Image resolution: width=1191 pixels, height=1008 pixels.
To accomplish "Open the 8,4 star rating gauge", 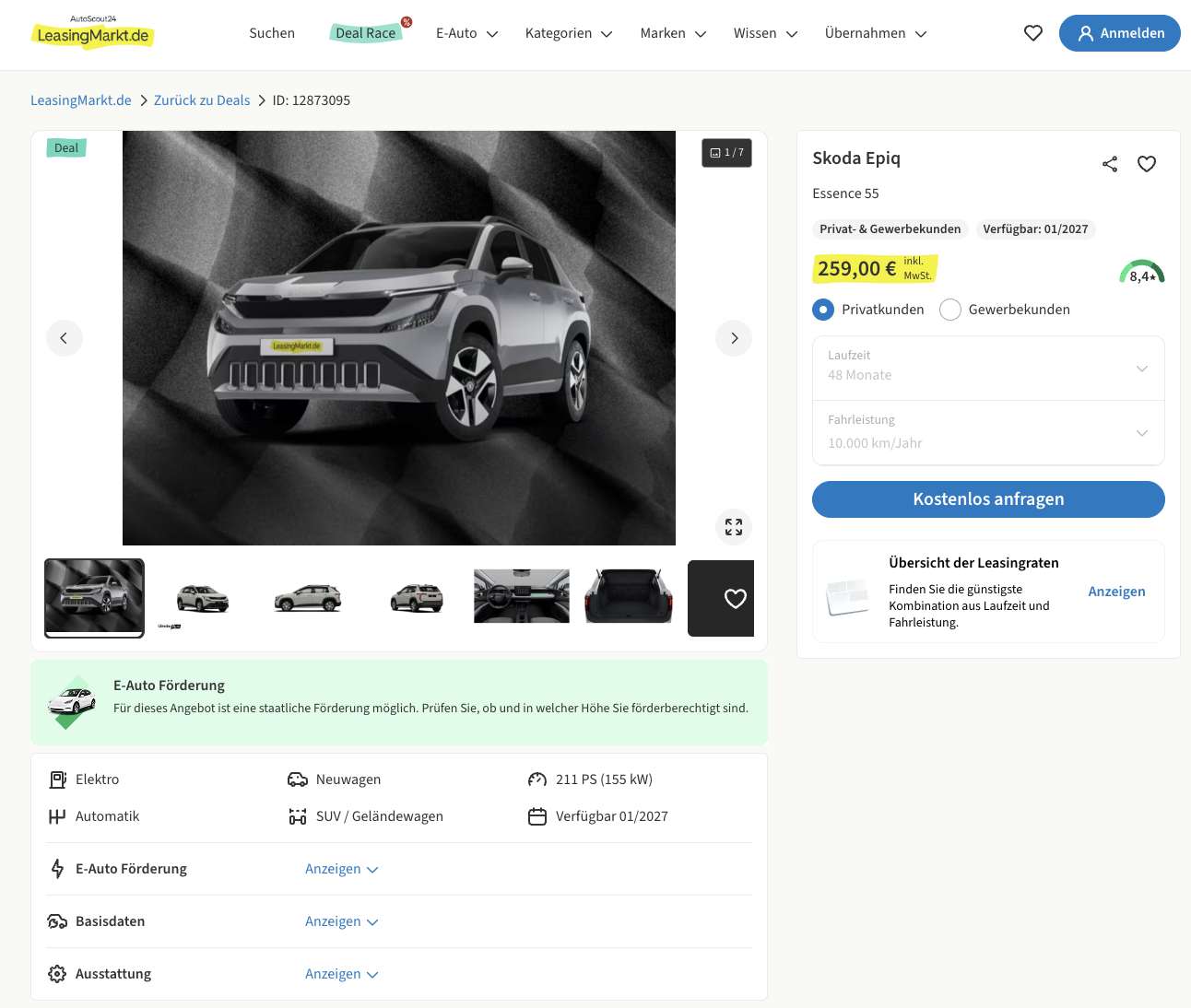I will [x=1142, y=273].
